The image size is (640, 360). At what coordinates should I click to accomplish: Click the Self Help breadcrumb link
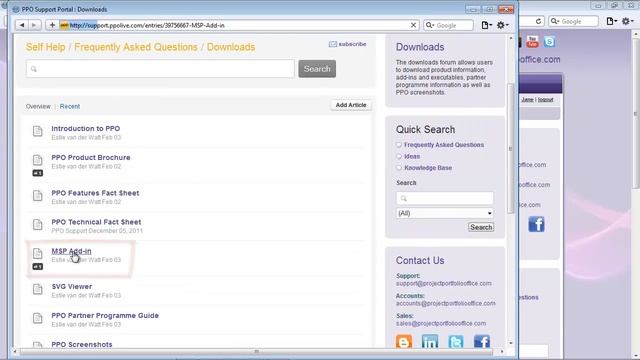pos(45,47)
